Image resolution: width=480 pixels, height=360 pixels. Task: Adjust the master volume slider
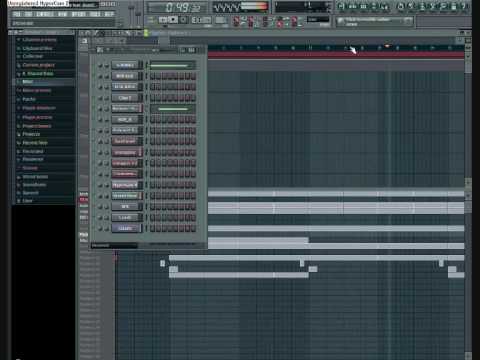(131, 15)
